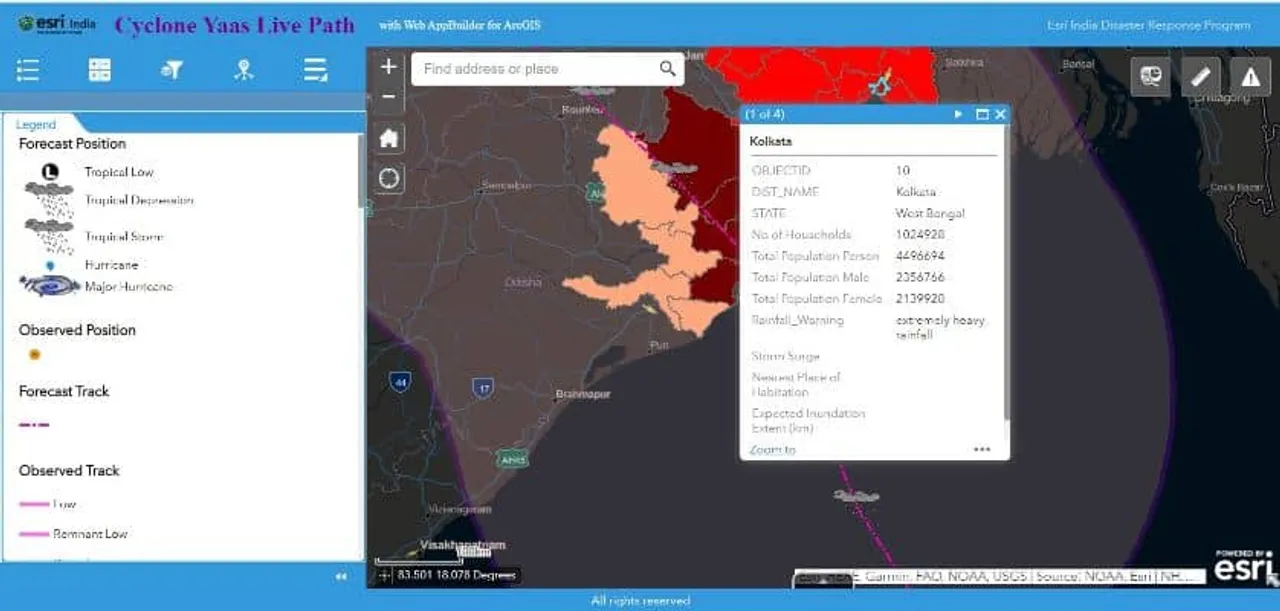The width and height of the screenshot is (1280, 611).
Task: Click the Remnant Low legend entry
Action: point(90,534)
